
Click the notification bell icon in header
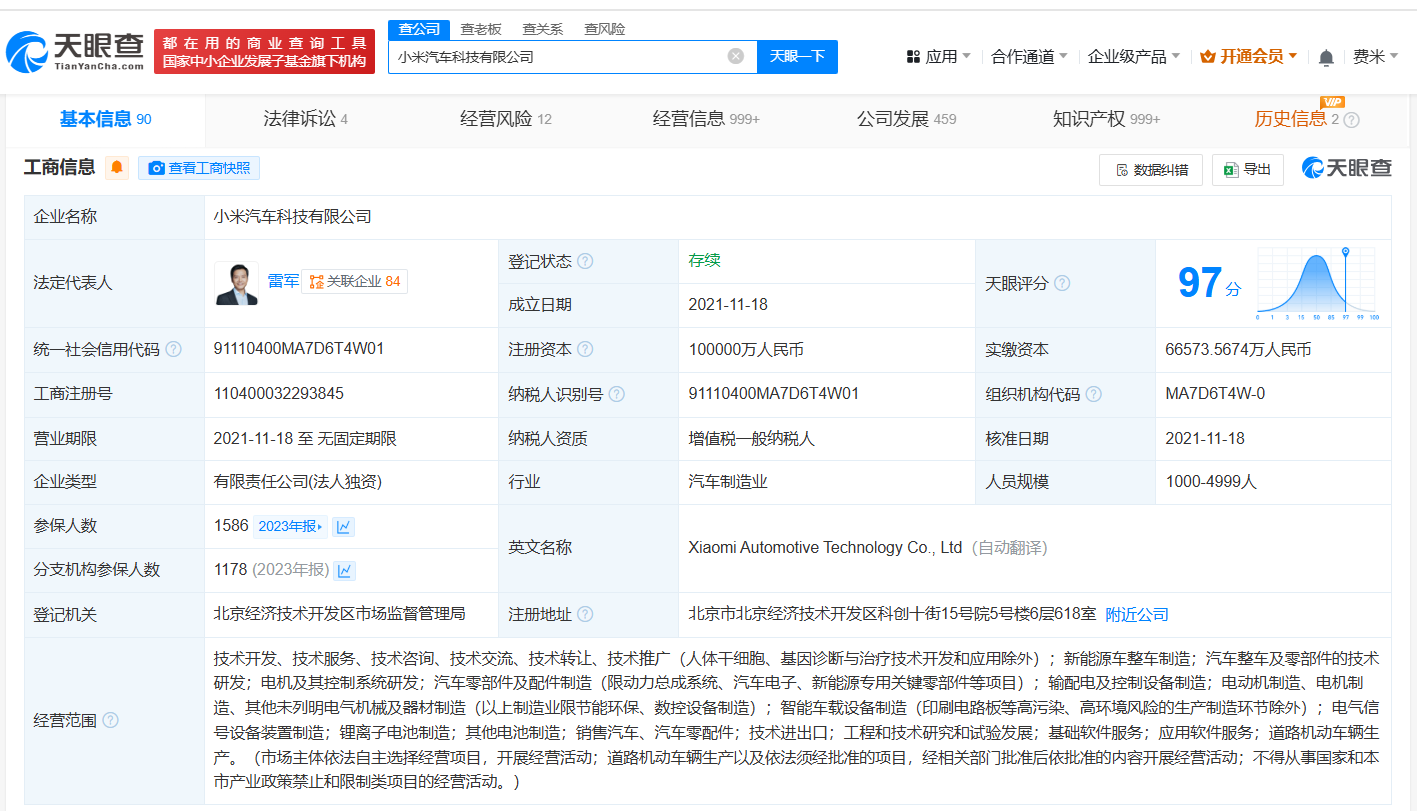click(1326, 57)
